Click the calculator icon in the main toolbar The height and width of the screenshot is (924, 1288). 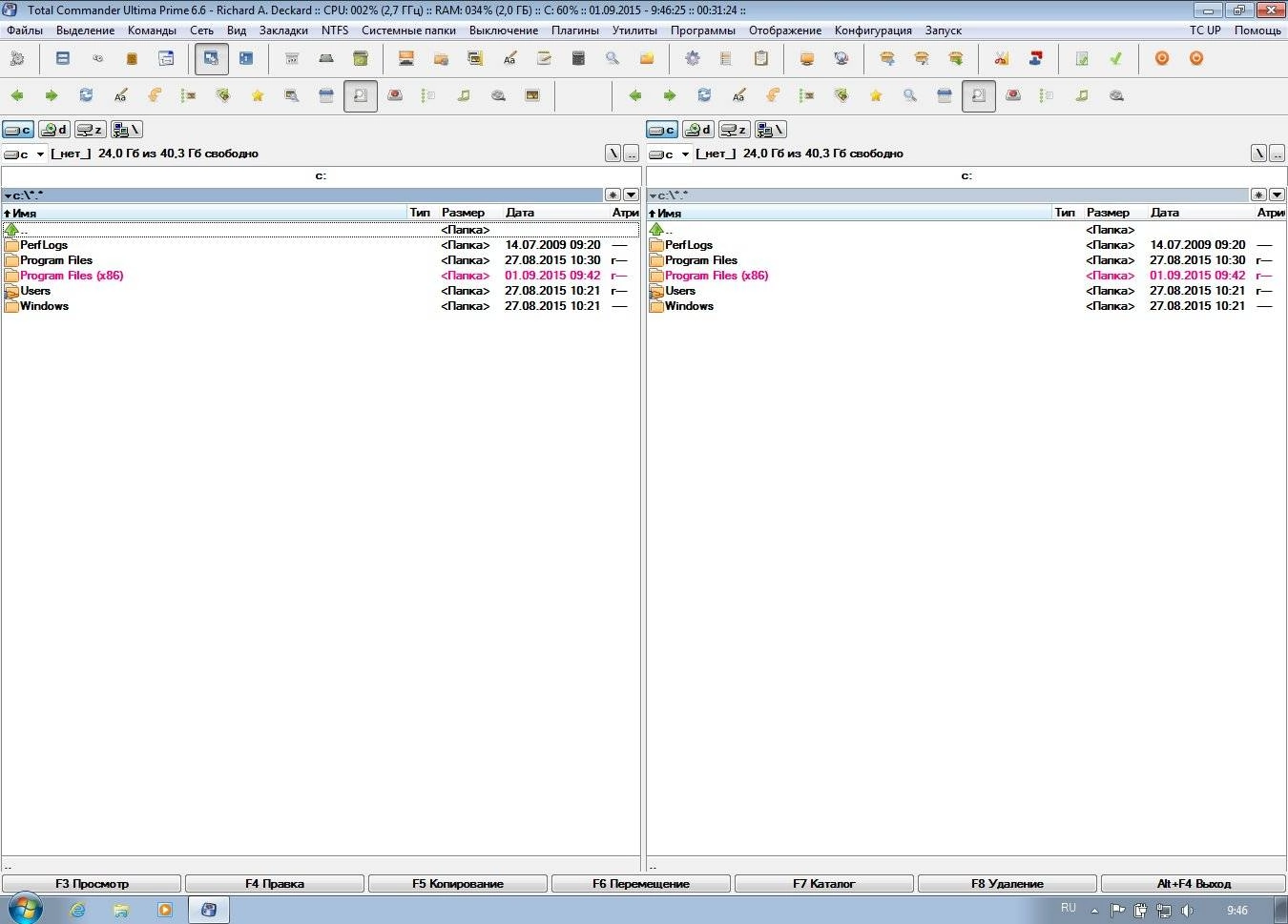tap(578, 59)
